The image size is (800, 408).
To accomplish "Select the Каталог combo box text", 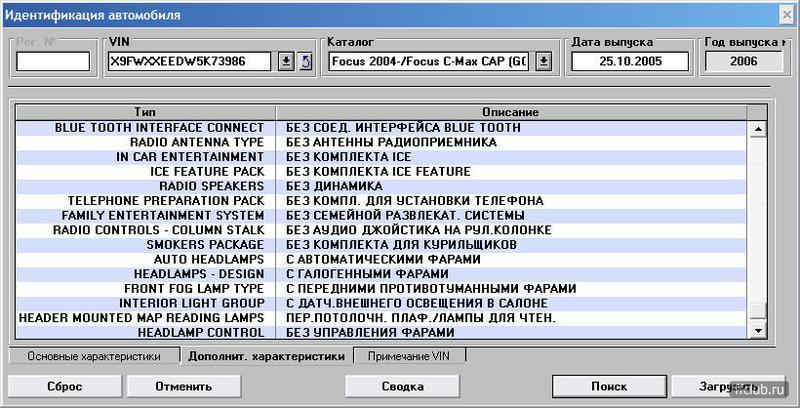I will [x=431, y=62].
